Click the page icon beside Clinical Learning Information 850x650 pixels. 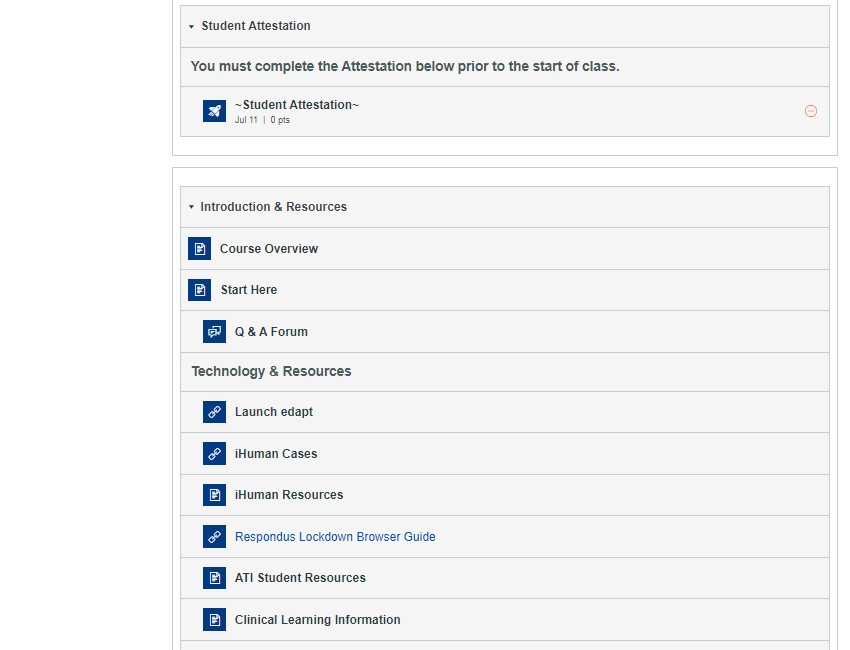214,620
